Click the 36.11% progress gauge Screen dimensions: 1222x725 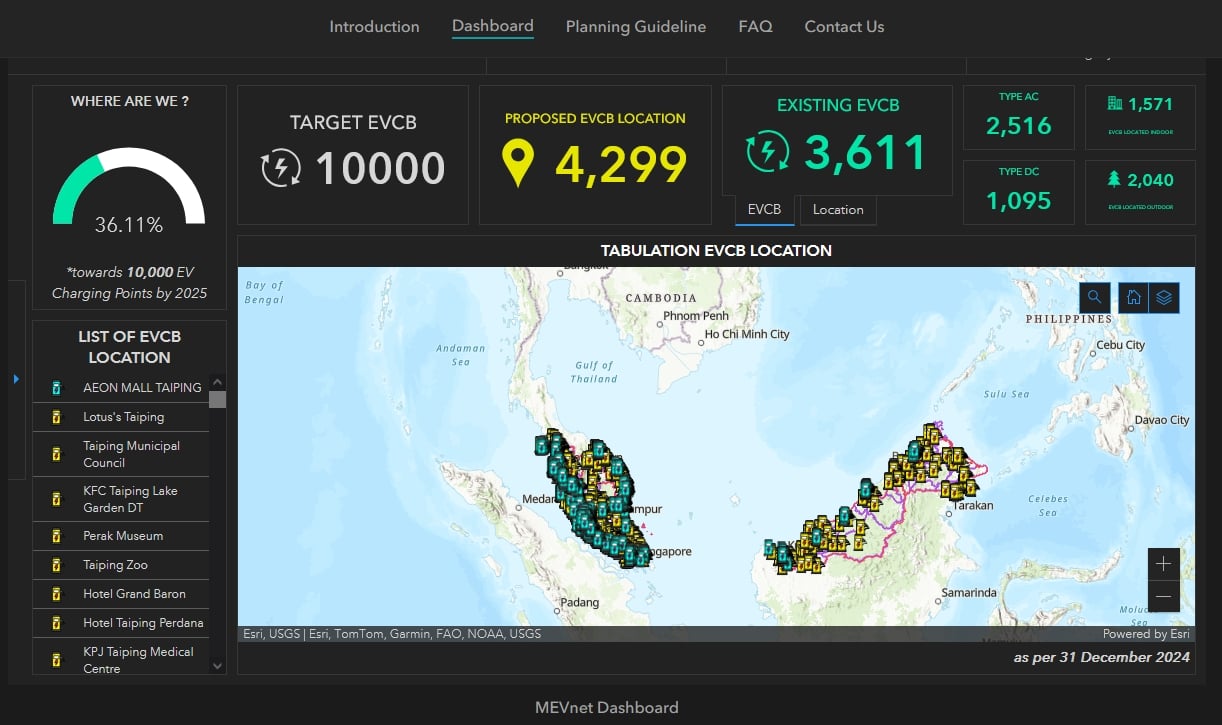pyautogui.click(x=129, y=192)
